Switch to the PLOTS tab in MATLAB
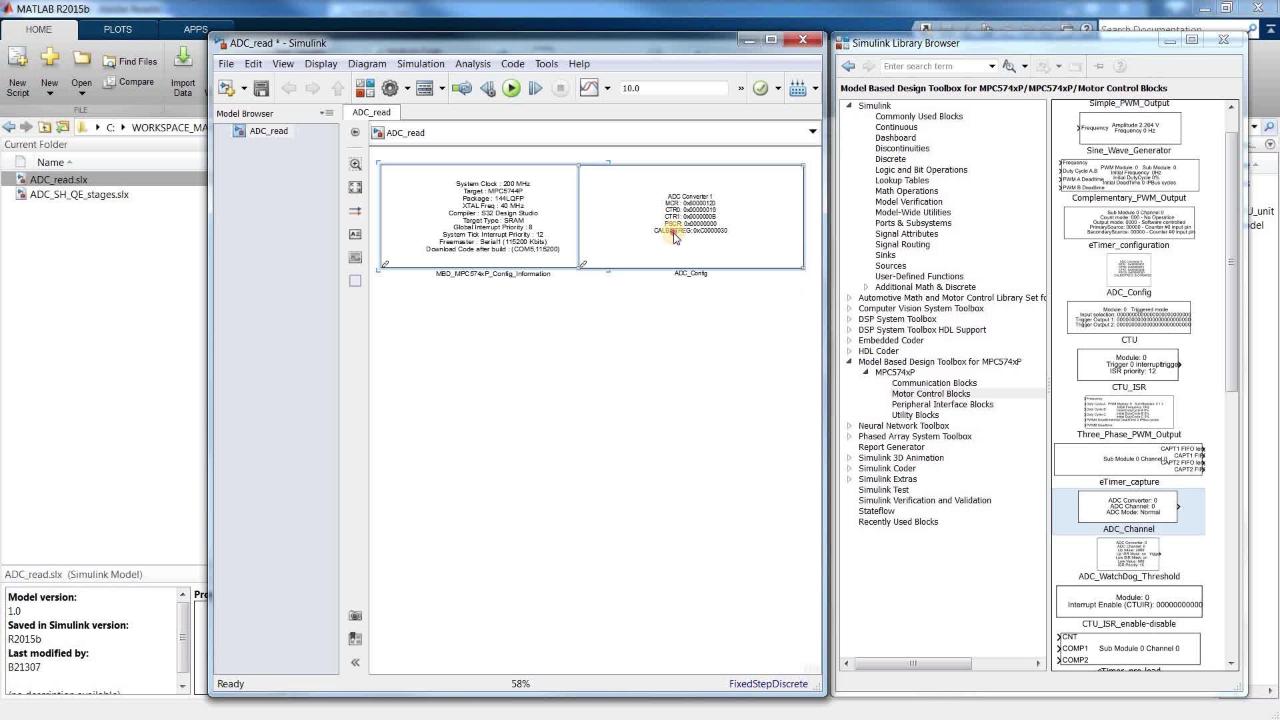Viewport: 1280px width, 720px height. (x=117, y=29)
